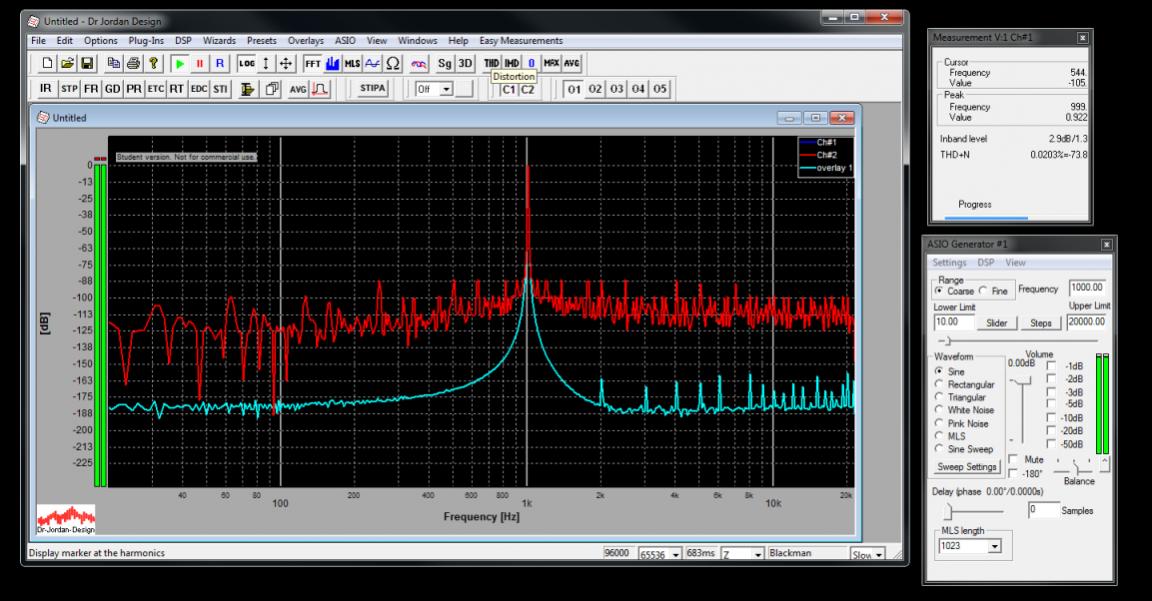Select the FFT analyzer mode
The image size is (1152, 601).
312,64
